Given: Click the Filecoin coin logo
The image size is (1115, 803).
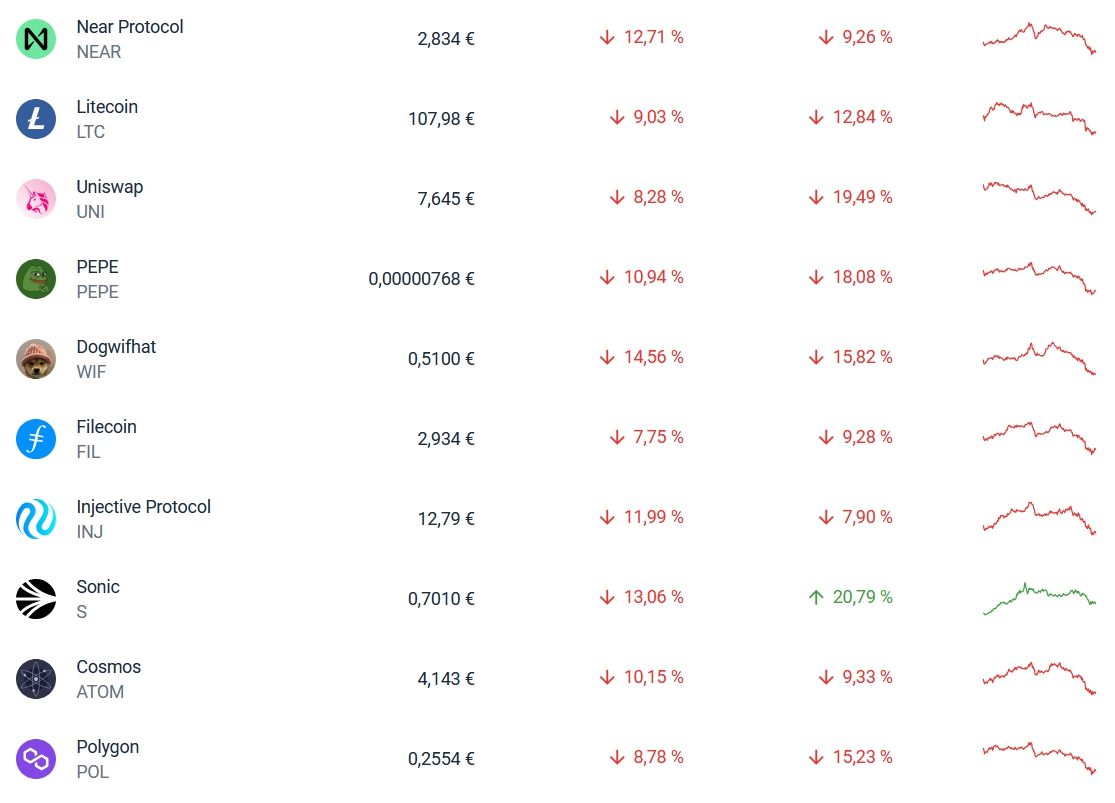Looking at the screenshot, I should 36,439.
